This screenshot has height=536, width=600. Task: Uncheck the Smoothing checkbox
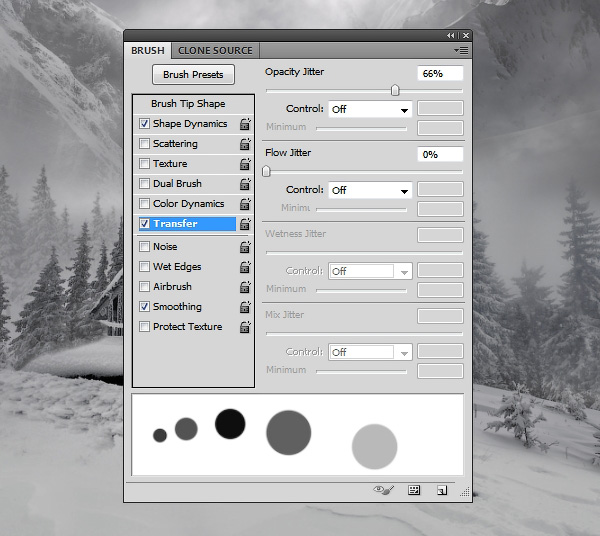(144, 306)
